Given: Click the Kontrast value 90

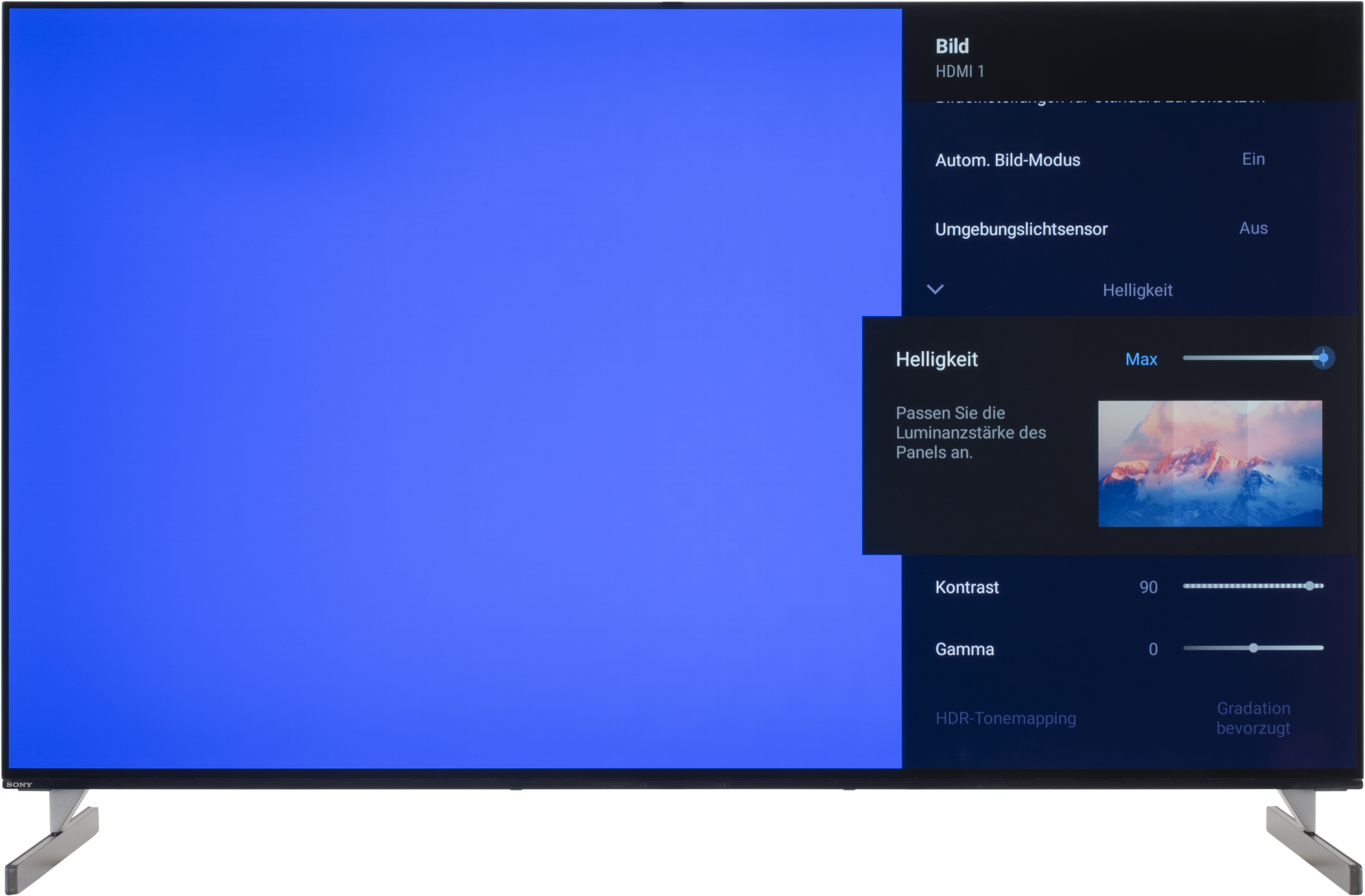Looking at the screenshot, I should point(1148,588).
